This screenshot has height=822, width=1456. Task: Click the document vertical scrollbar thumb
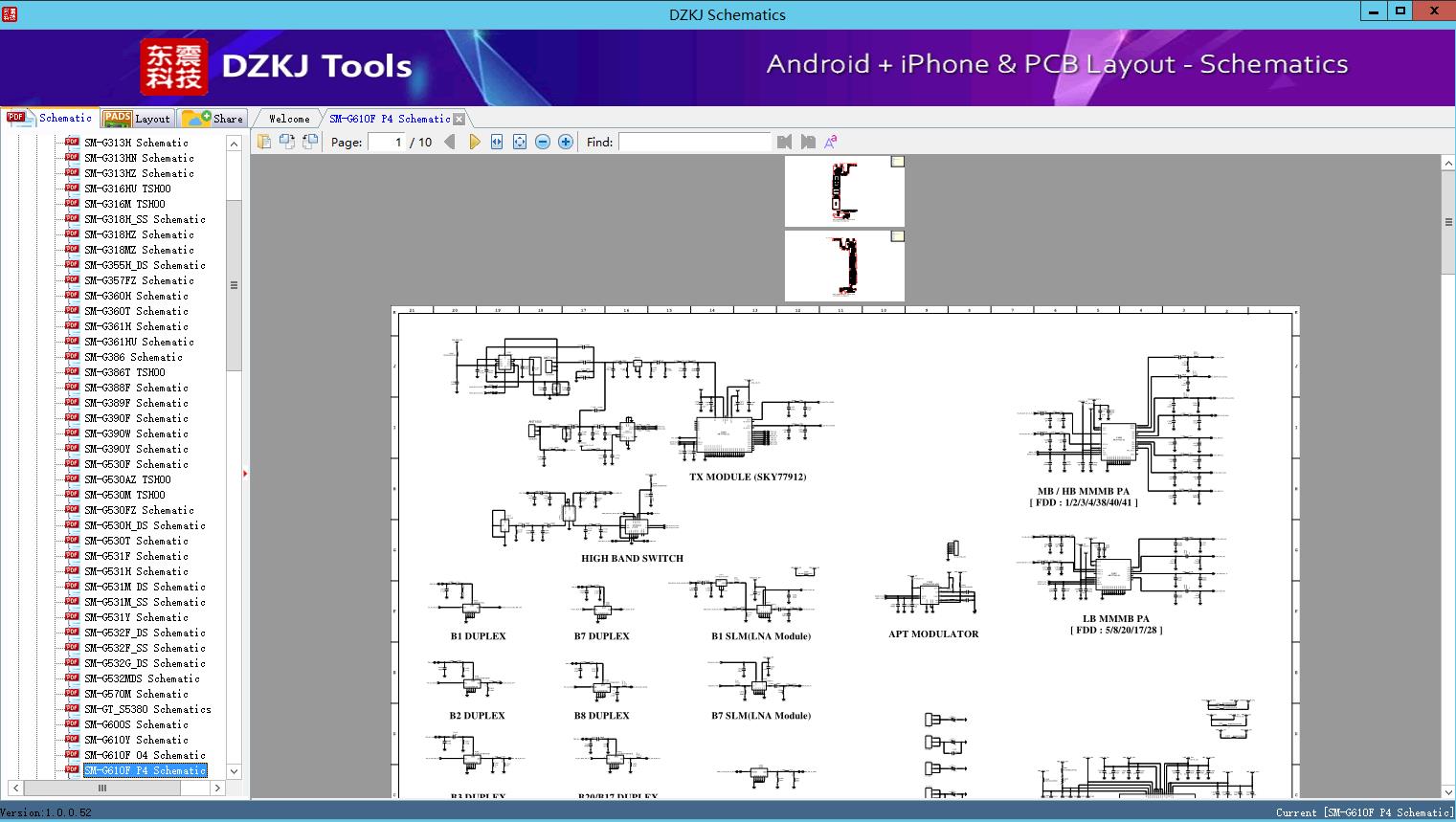click(1447, 222)
